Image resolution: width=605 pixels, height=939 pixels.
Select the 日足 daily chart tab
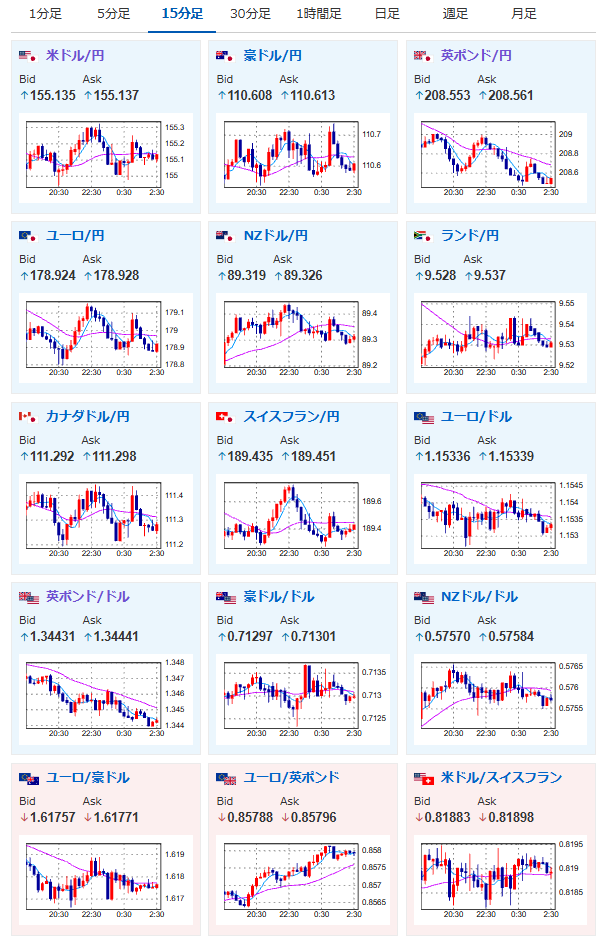point(387,14)
